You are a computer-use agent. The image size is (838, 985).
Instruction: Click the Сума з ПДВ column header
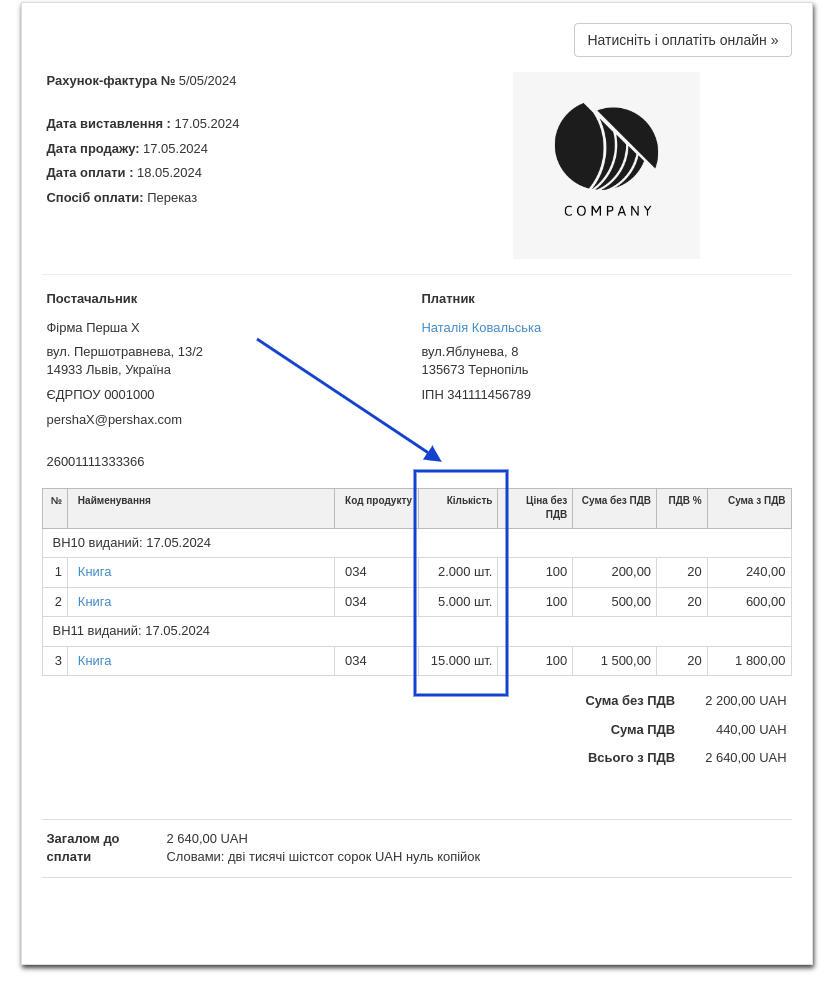pyautogui.click(x=755, y=501)
